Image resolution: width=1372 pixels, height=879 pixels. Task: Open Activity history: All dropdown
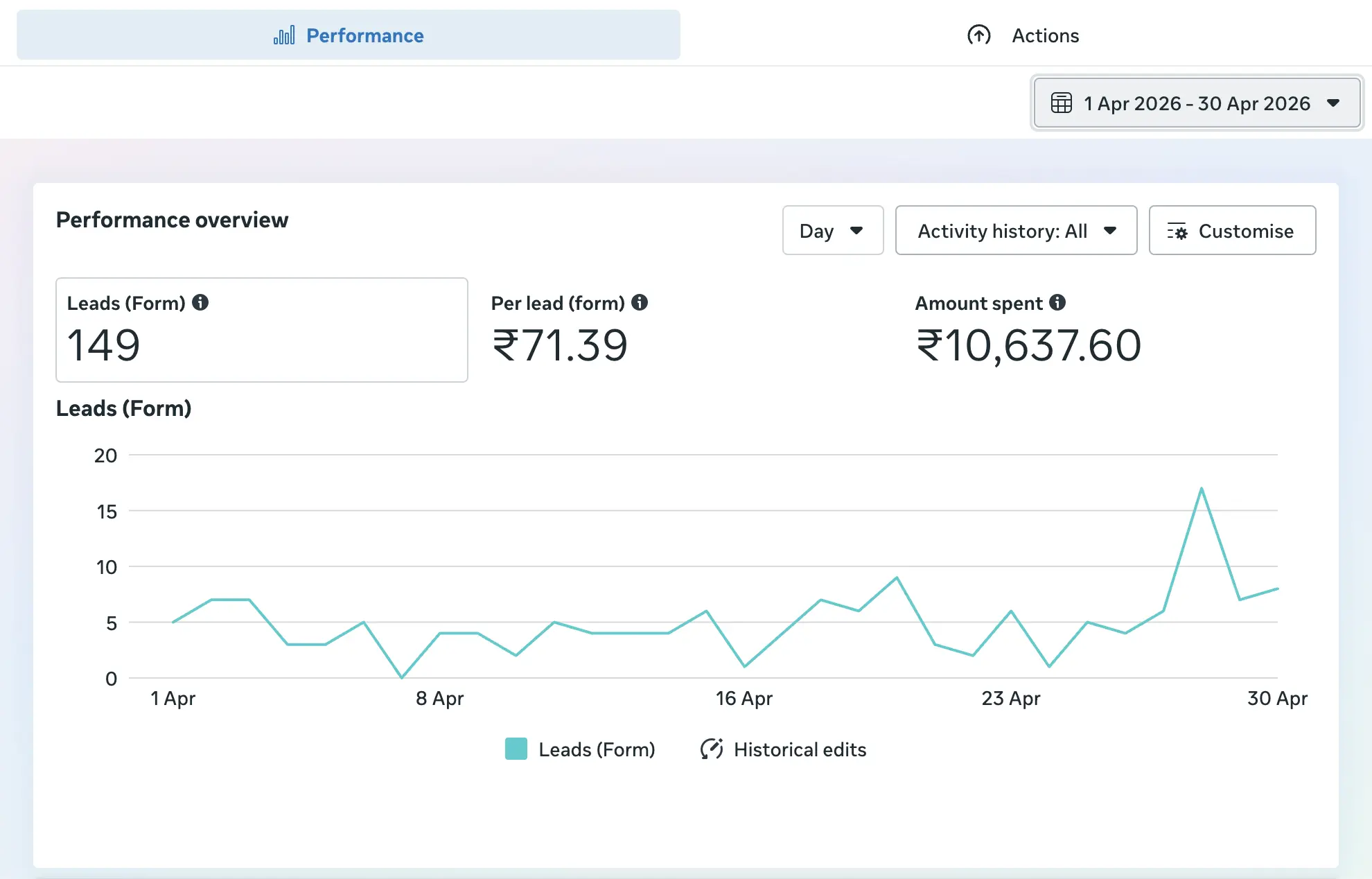pyautogui.click(x=1016, y=231)
